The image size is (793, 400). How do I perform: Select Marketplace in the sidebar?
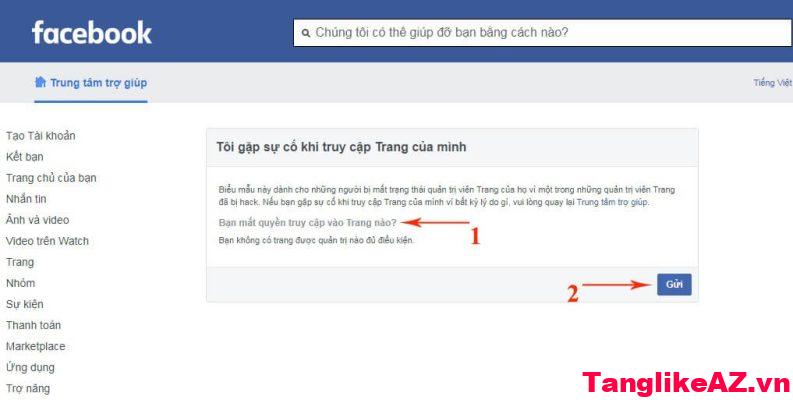[35, 346]
